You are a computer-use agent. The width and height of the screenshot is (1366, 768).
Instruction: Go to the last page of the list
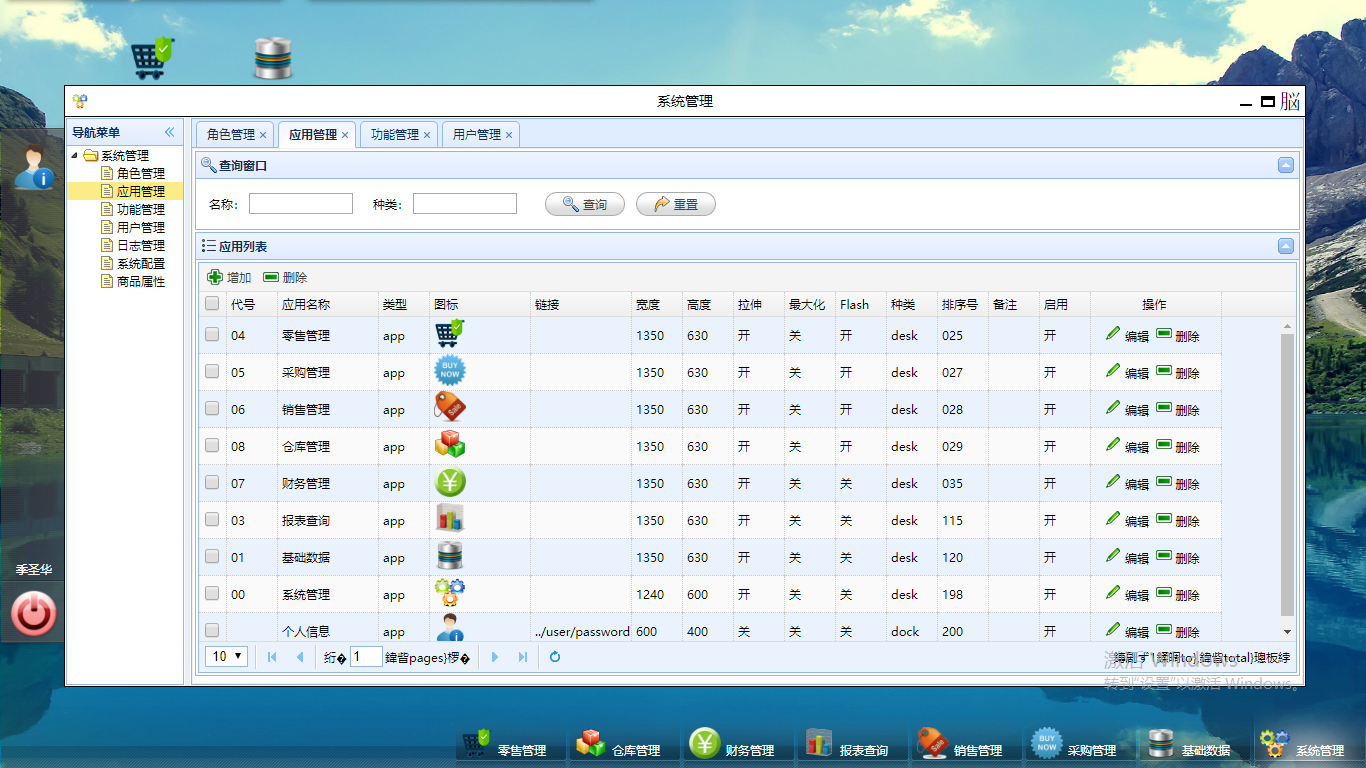pyautogui.click(x=522, y=657)
